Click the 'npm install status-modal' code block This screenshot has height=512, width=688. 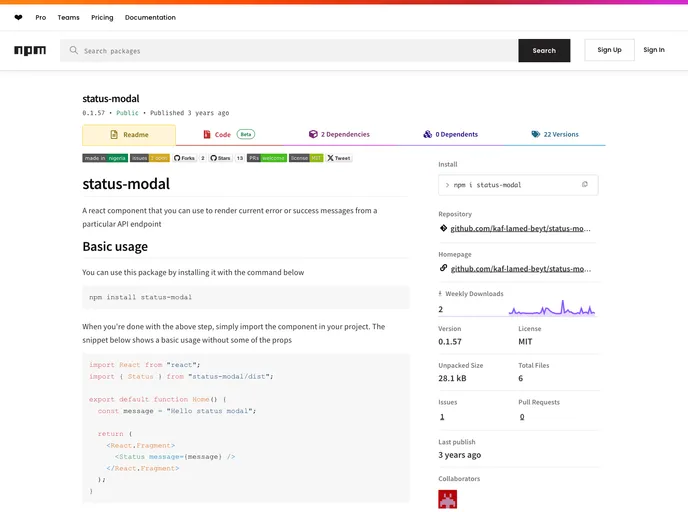click(x=246, y=297)
